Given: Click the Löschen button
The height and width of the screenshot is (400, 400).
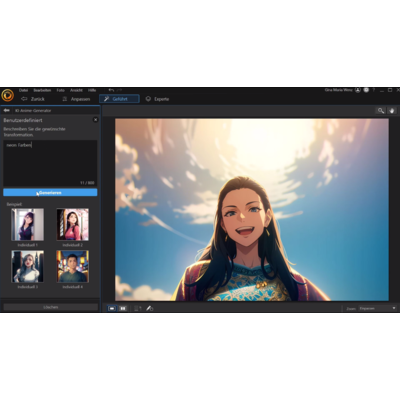Looking at the screenshot, I should [51, 307].
